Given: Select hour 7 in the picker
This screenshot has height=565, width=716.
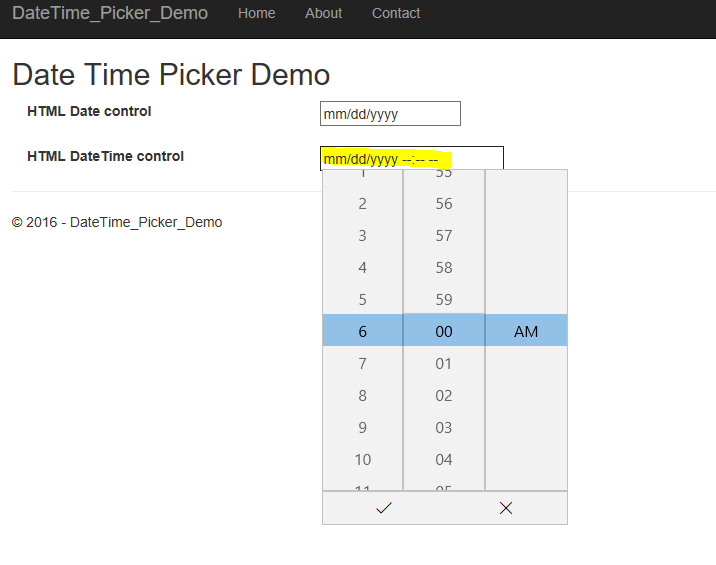Looking at the screenshot, I should pyautogui.click(x=363, y=364).
